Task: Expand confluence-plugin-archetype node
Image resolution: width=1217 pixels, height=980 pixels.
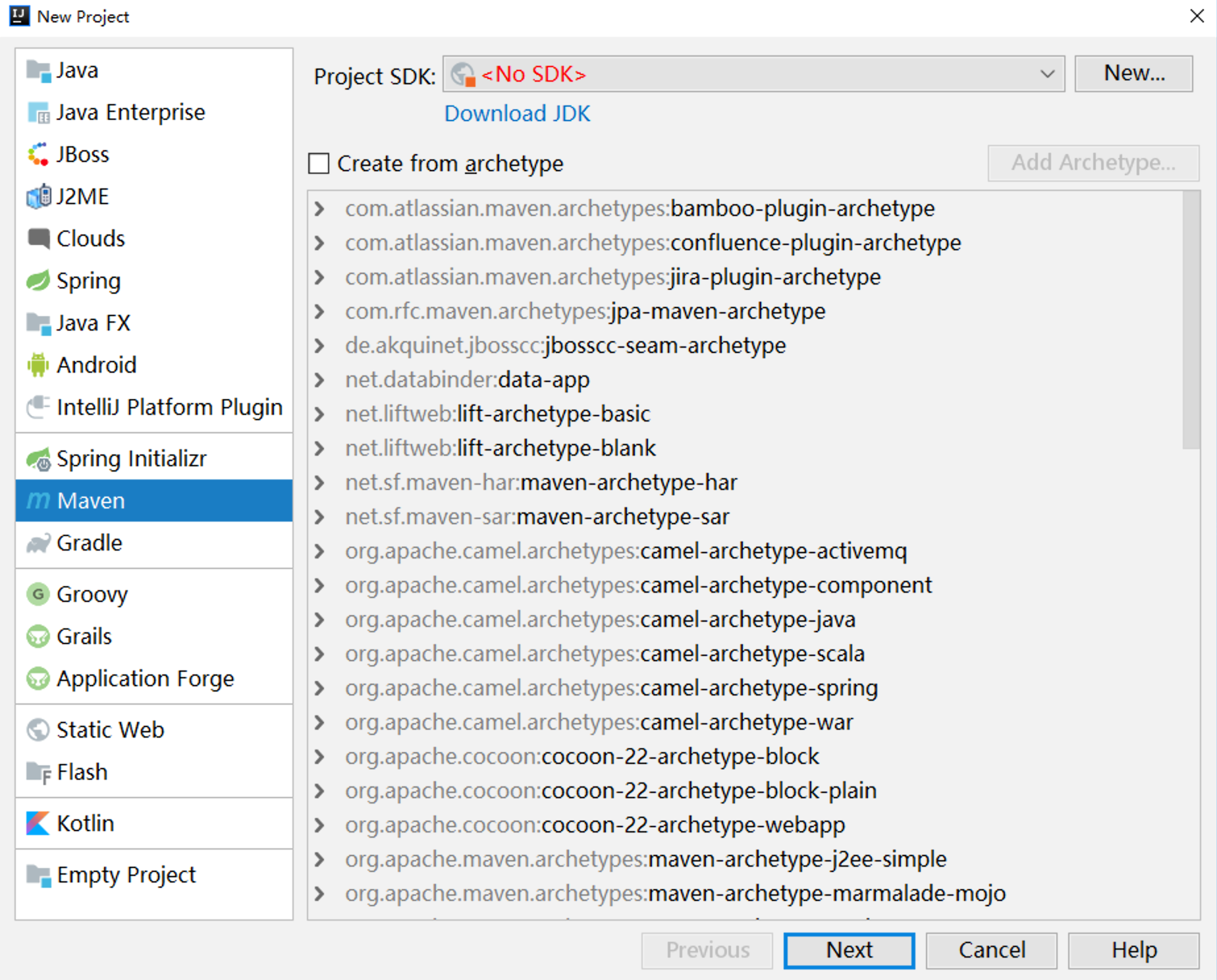Action: pos(320,243)
